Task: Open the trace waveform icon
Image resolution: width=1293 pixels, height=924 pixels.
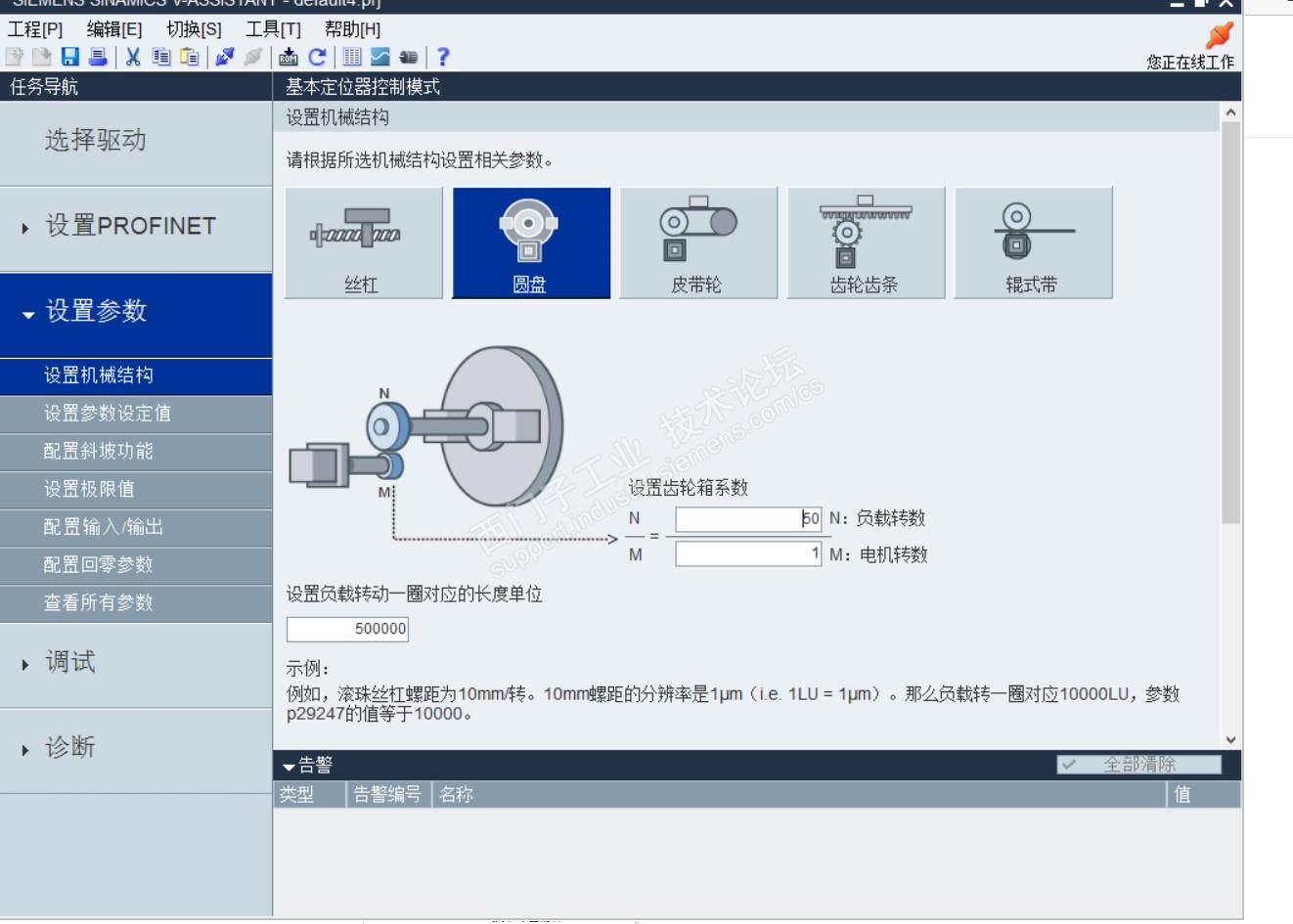Action: pos(379,58)
